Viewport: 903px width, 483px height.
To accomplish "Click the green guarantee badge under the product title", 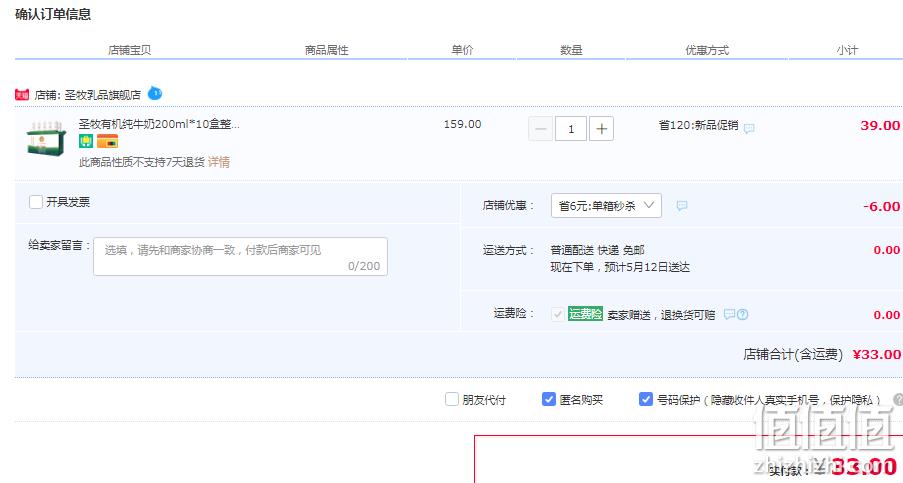I will coord(86,141).
